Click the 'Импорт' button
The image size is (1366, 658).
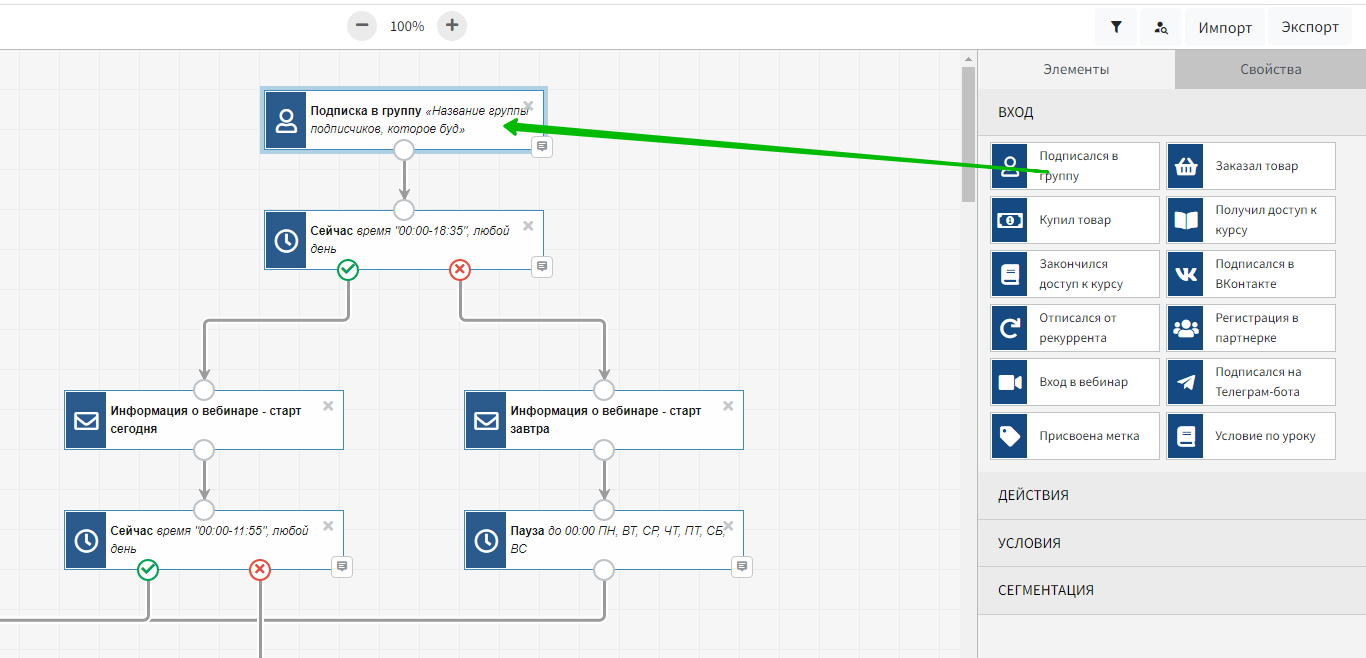[x=1225, y=27]
